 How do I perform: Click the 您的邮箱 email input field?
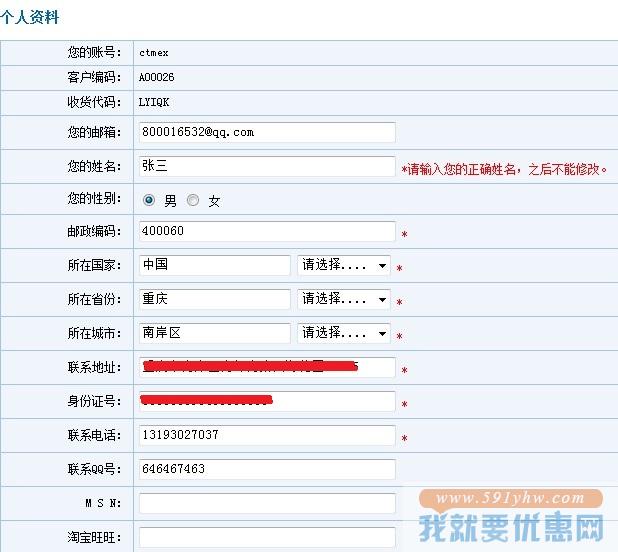click(267, 132)
